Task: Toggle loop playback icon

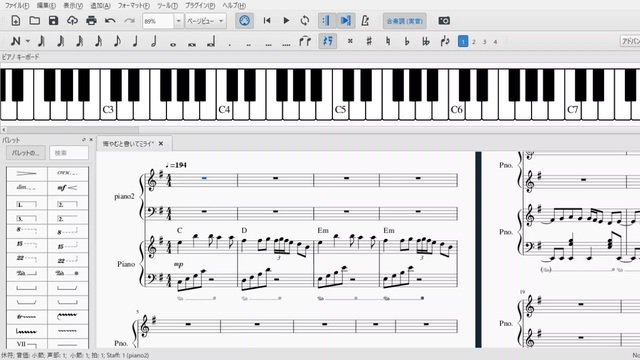Action: pos(305,20)
